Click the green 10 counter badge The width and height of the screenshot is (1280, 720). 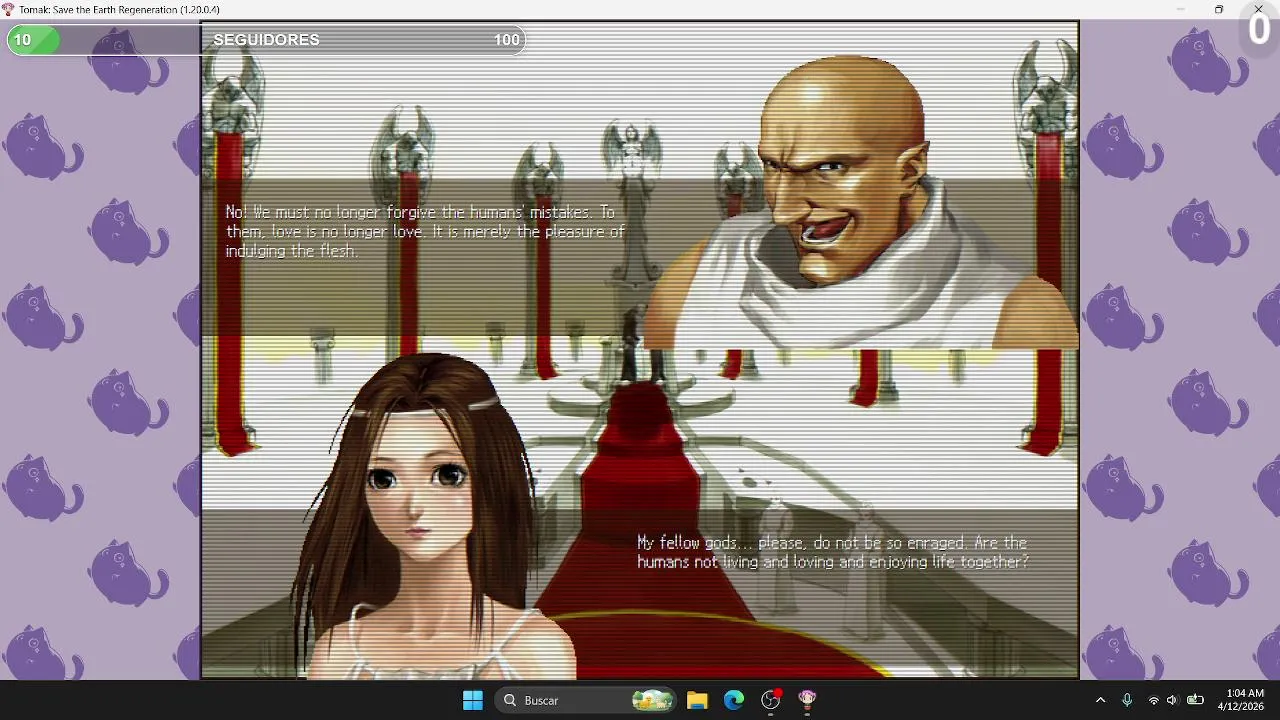(x=32, y=40)
